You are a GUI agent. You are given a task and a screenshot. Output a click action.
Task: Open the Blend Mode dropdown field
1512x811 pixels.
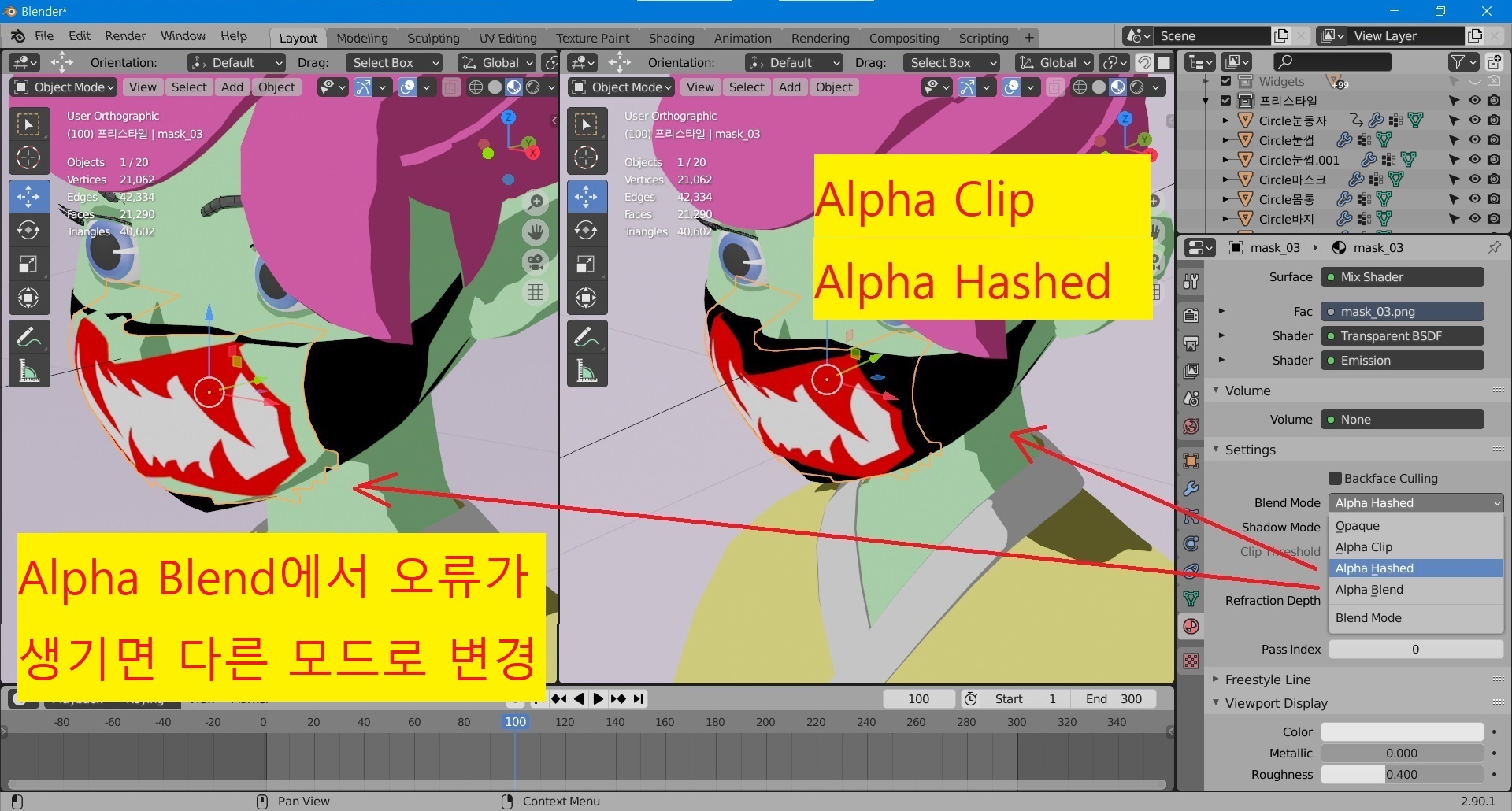click(x=1416, y=502)
